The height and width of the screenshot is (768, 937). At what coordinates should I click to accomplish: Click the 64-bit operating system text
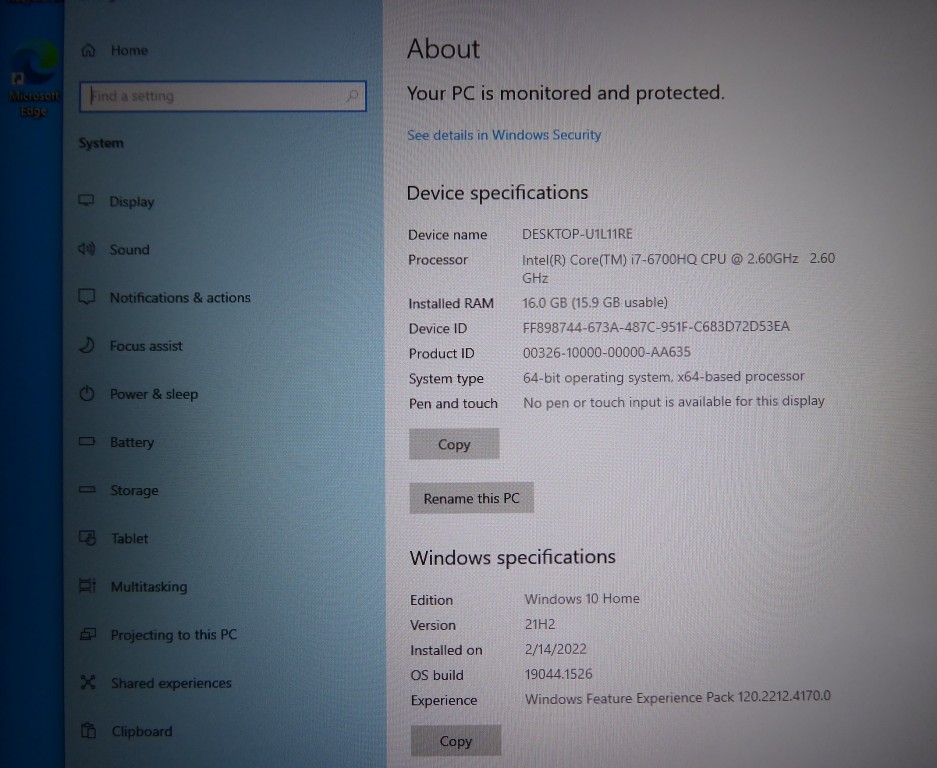click(664, 377)
